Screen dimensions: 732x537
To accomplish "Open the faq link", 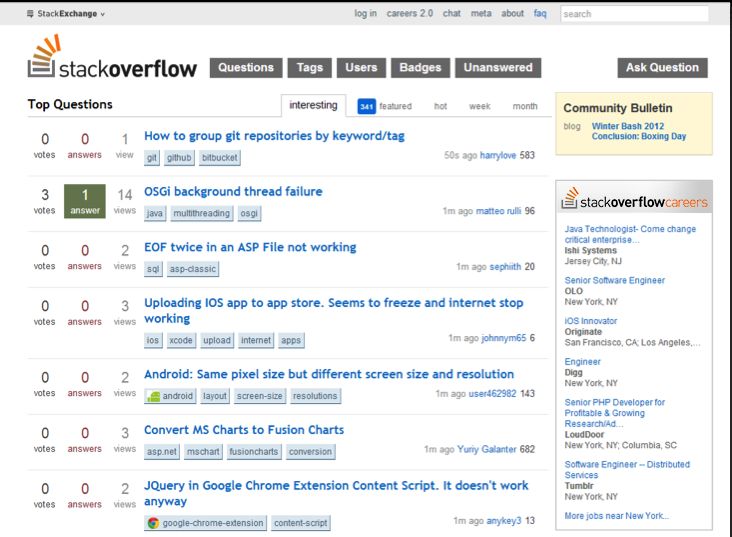I will (x=540, y=14).
